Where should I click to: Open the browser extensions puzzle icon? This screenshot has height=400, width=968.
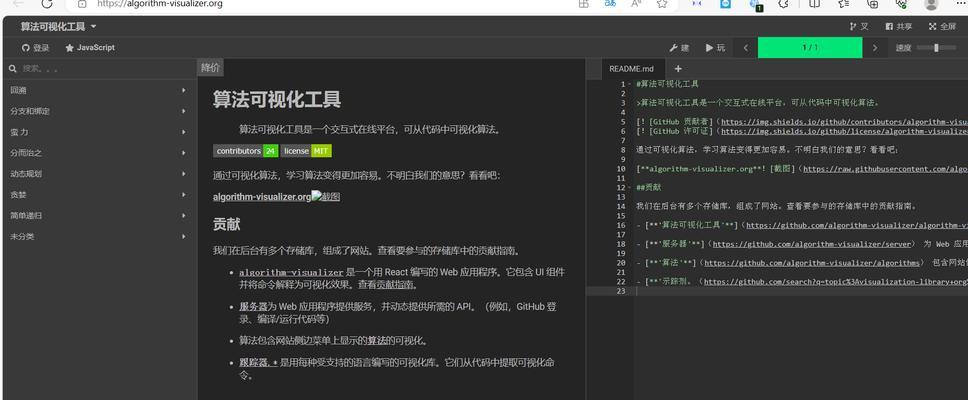coord(783,4)
